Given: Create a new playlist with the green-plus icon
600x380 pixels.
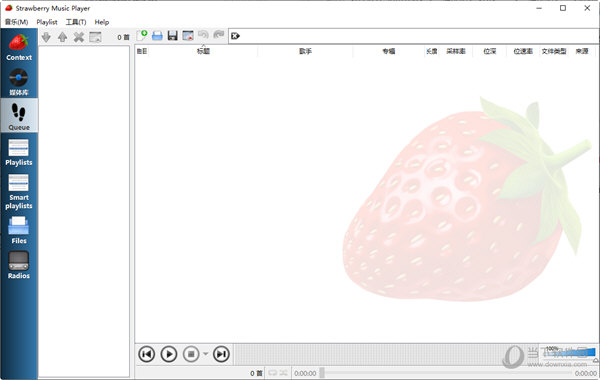Looking at the screenshot, I should point(142,35).
